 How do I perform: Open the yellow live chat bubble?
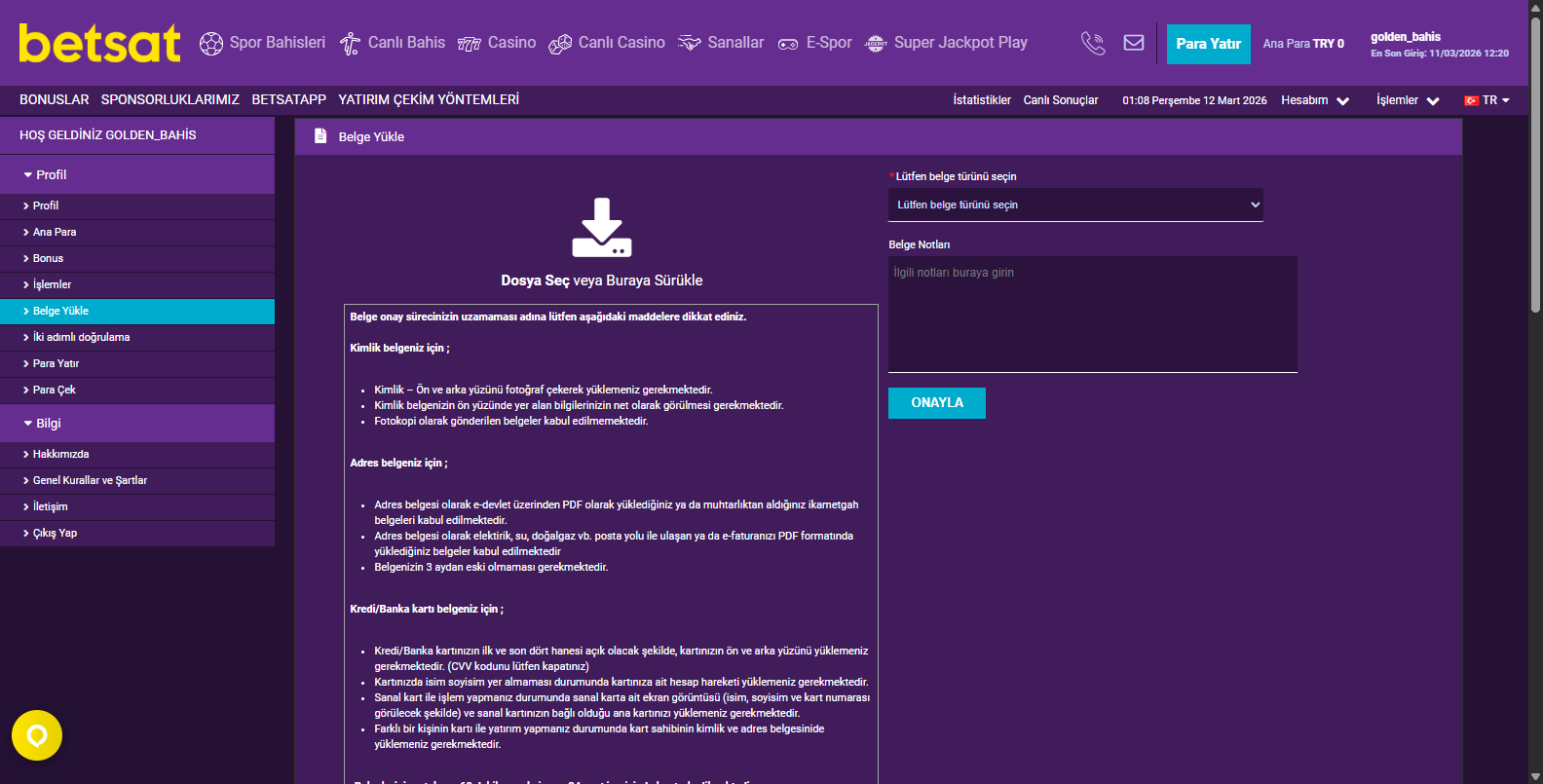37,735
